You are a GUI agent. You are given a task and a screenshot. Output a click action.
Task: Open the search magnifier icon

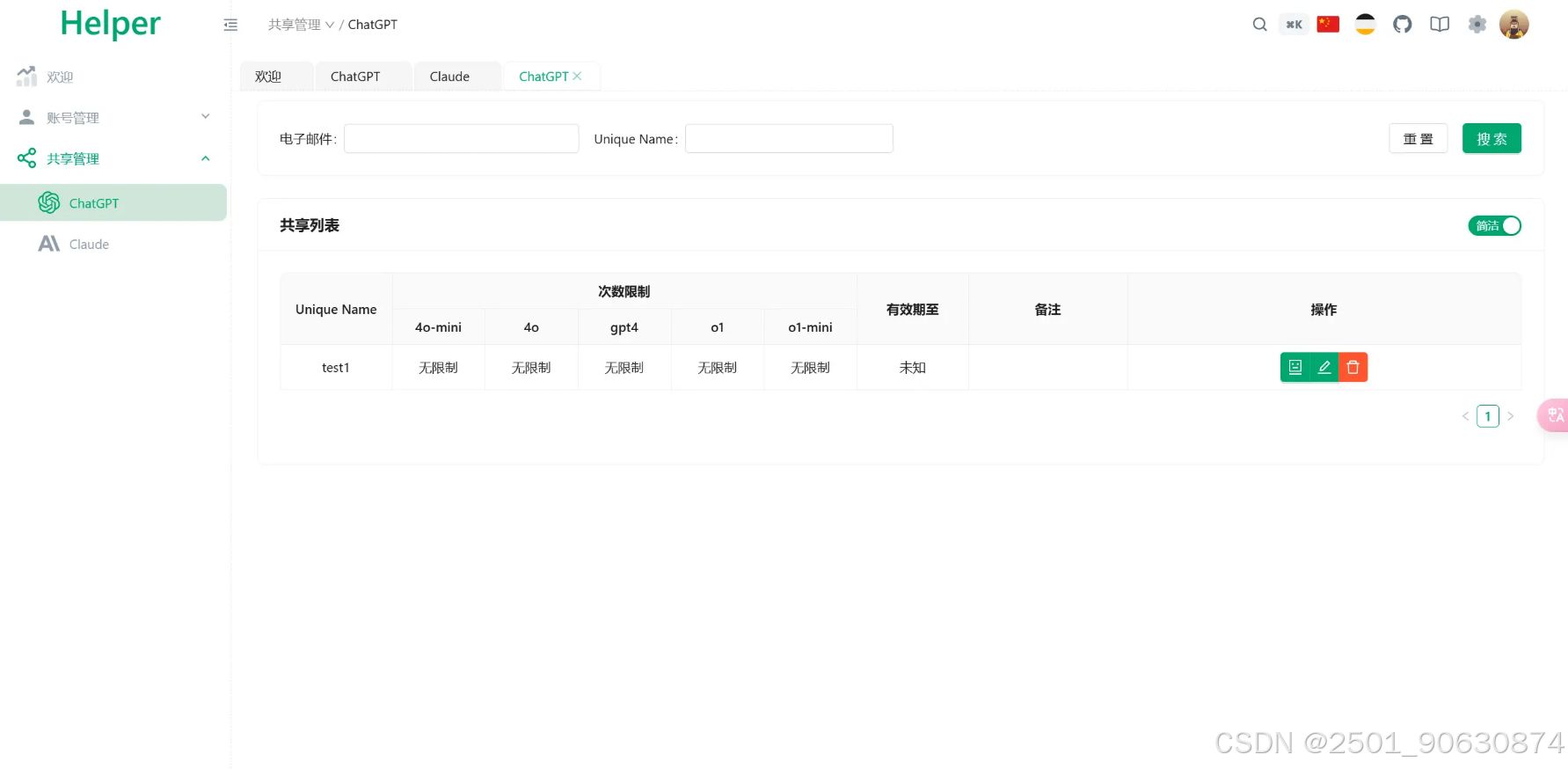click(1259, 25)
